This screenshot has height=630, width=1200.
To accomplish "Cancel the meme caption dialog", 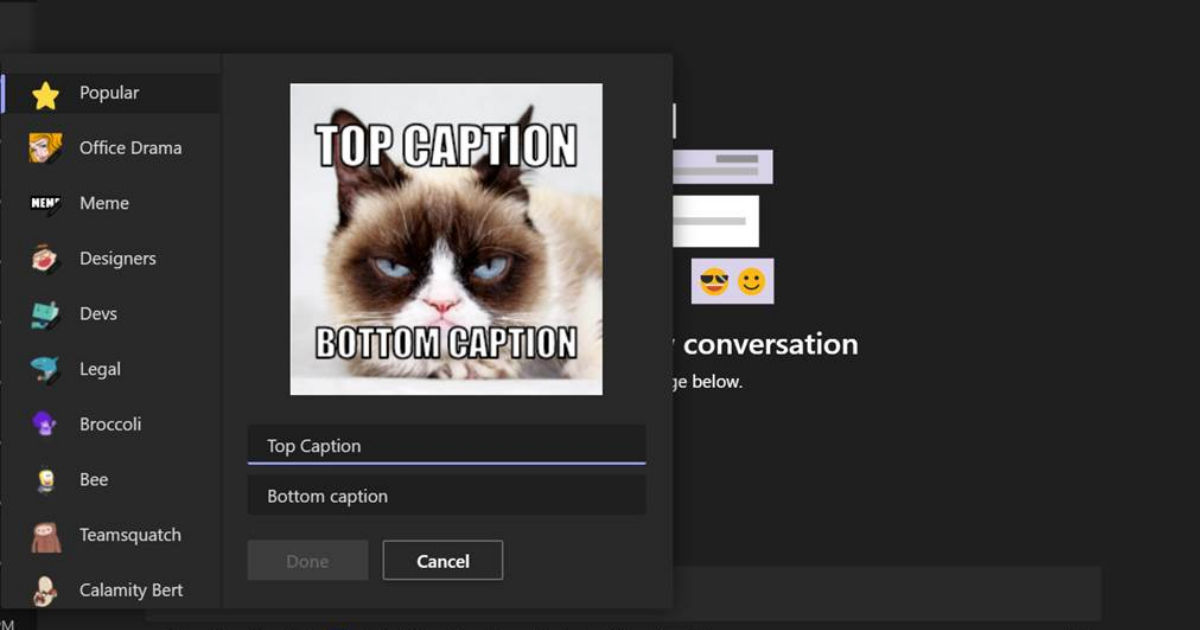I will [443, 561].
